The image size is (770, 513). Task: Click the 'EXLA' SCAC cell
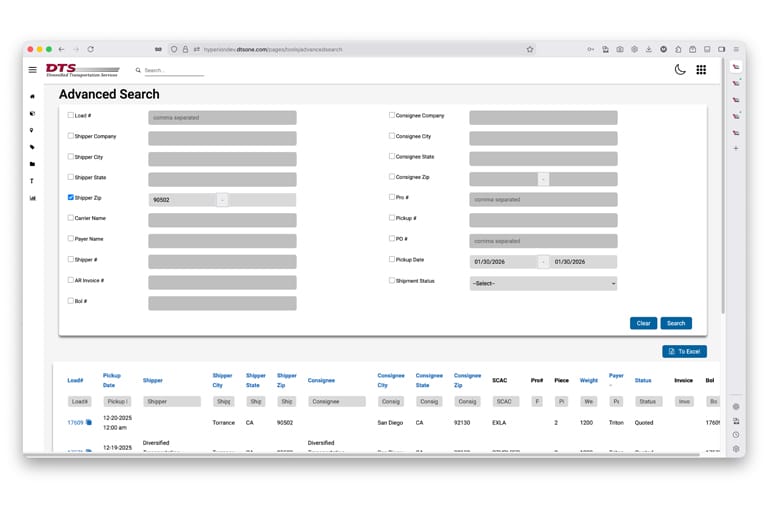coord(499,423)
